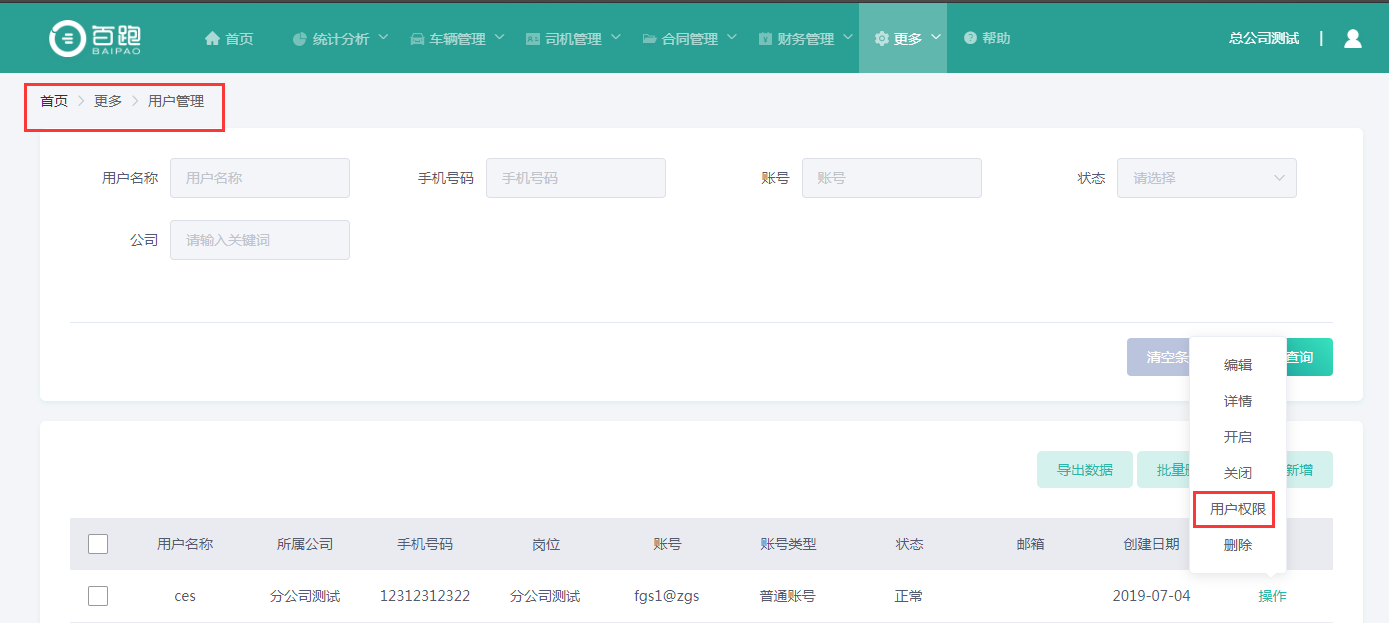Viewport: 1389px width, 623px height.
Task: Click the statistics pie chart icon
Action: (299, 39)
